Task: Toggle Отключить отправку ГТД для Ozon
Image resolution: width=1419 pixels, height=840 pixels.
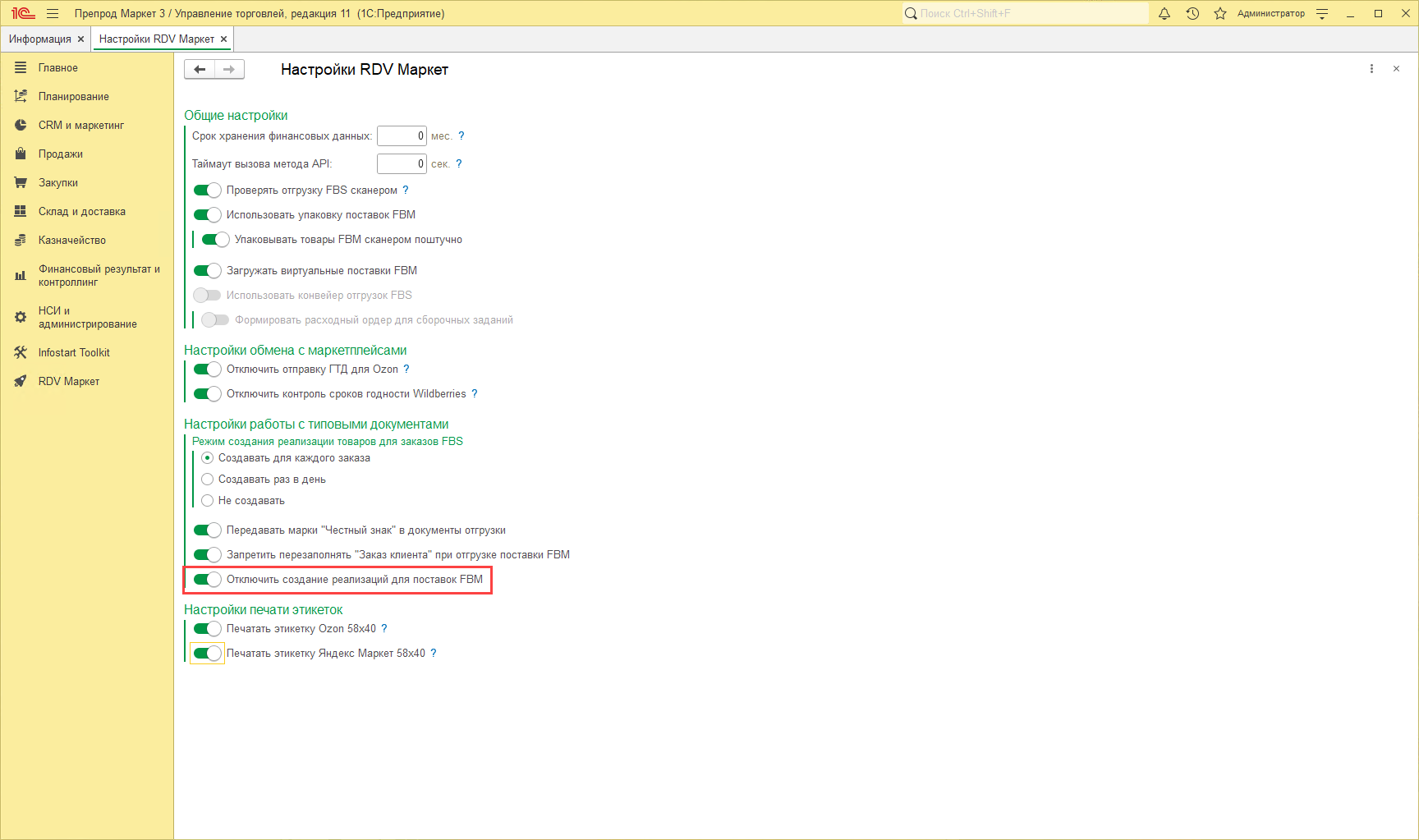Action: 207,369
